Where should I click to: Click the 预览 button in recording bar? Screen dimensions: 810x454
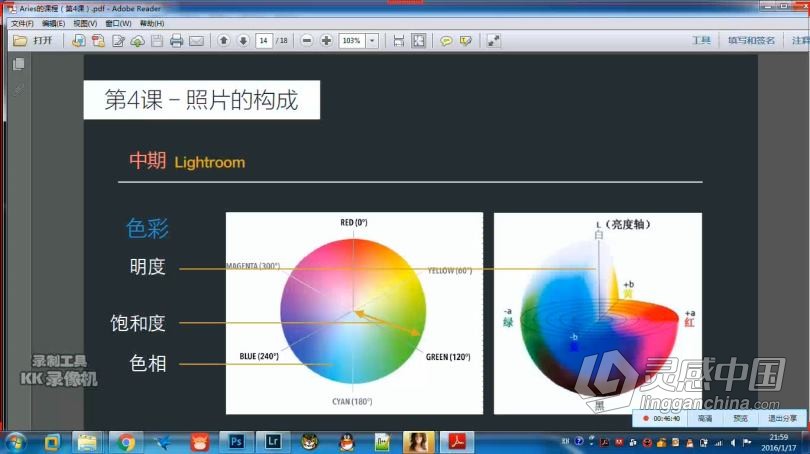[740, 418]
